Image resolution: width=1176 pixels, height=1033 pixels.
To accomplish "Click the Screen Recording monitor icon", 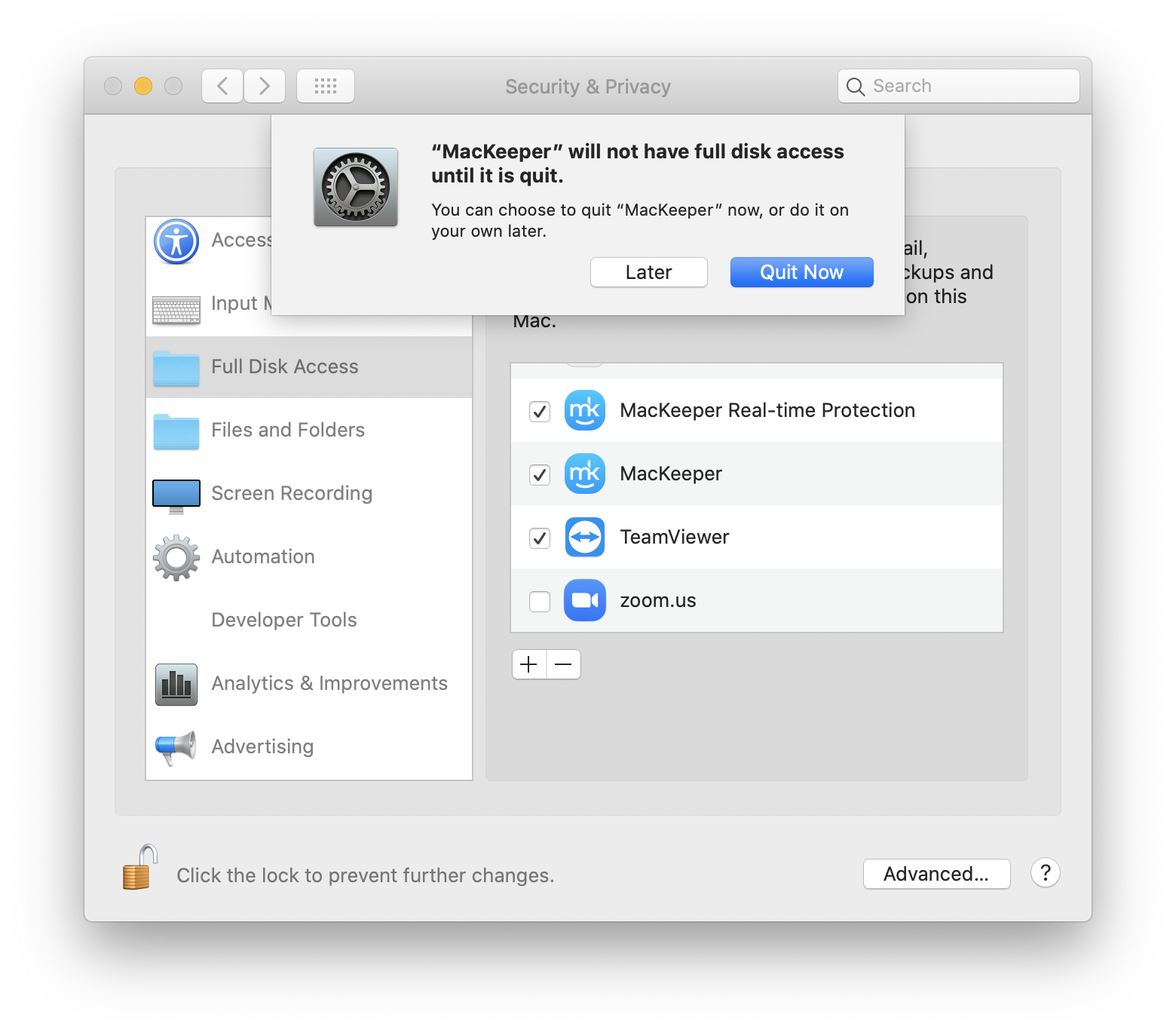I will point(176,496).
